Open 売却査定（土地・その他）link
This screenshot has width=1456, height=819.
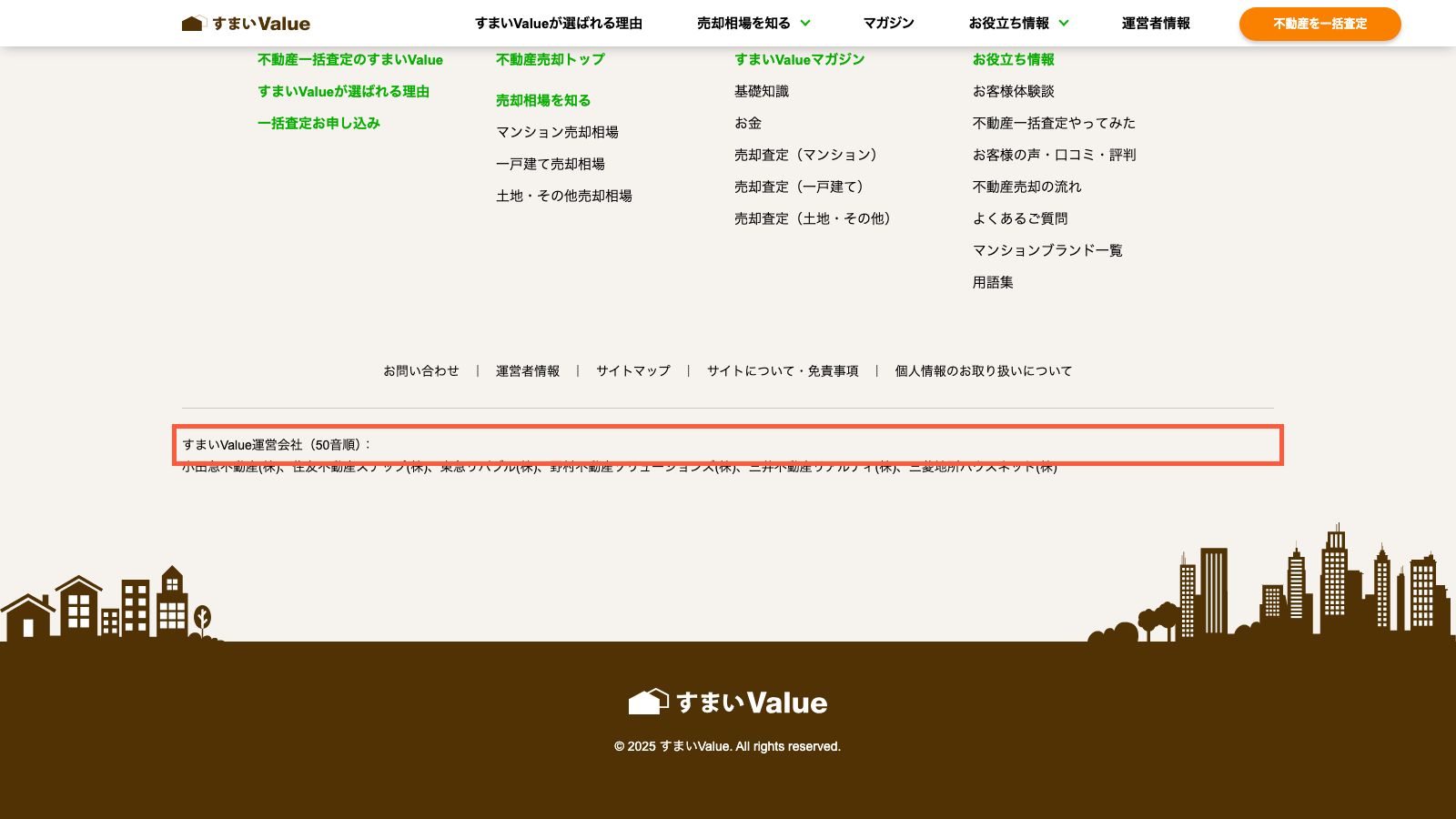(x=815, y=219)
